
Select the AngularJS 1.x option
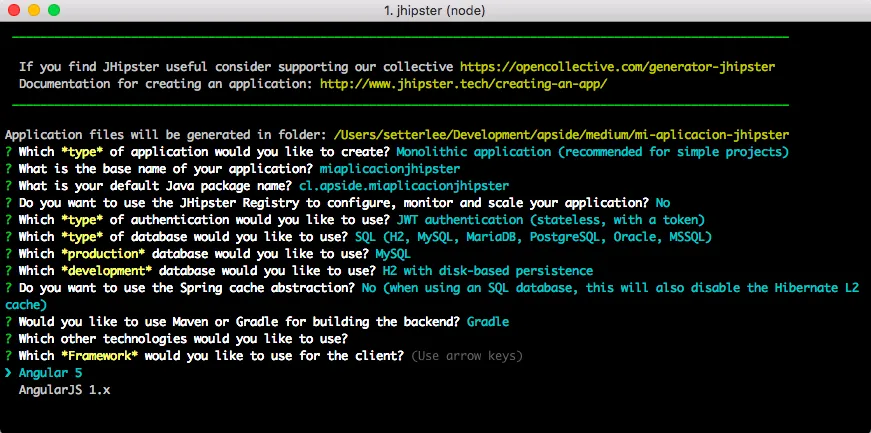[x=64, y=390]
